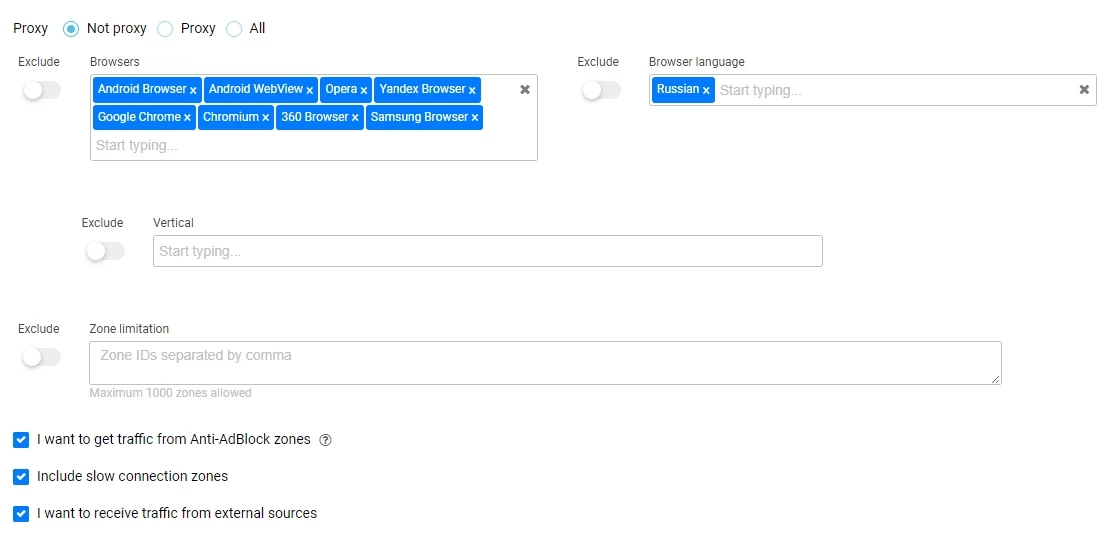Click the Russian language tag label

tap(678, 89)
